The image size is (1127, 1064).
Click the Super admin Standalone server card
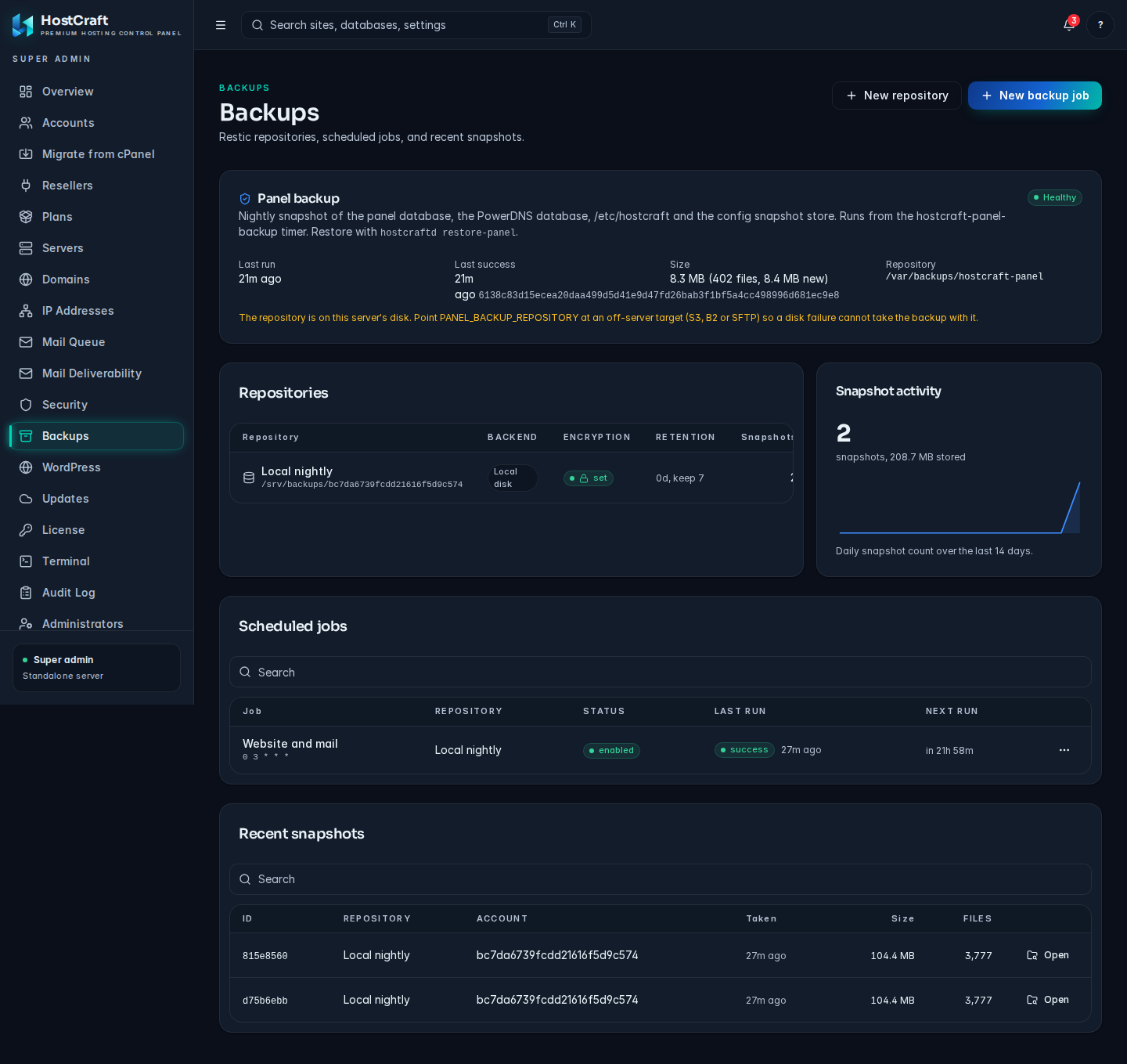pyautogui.click(x=96, y=668)
